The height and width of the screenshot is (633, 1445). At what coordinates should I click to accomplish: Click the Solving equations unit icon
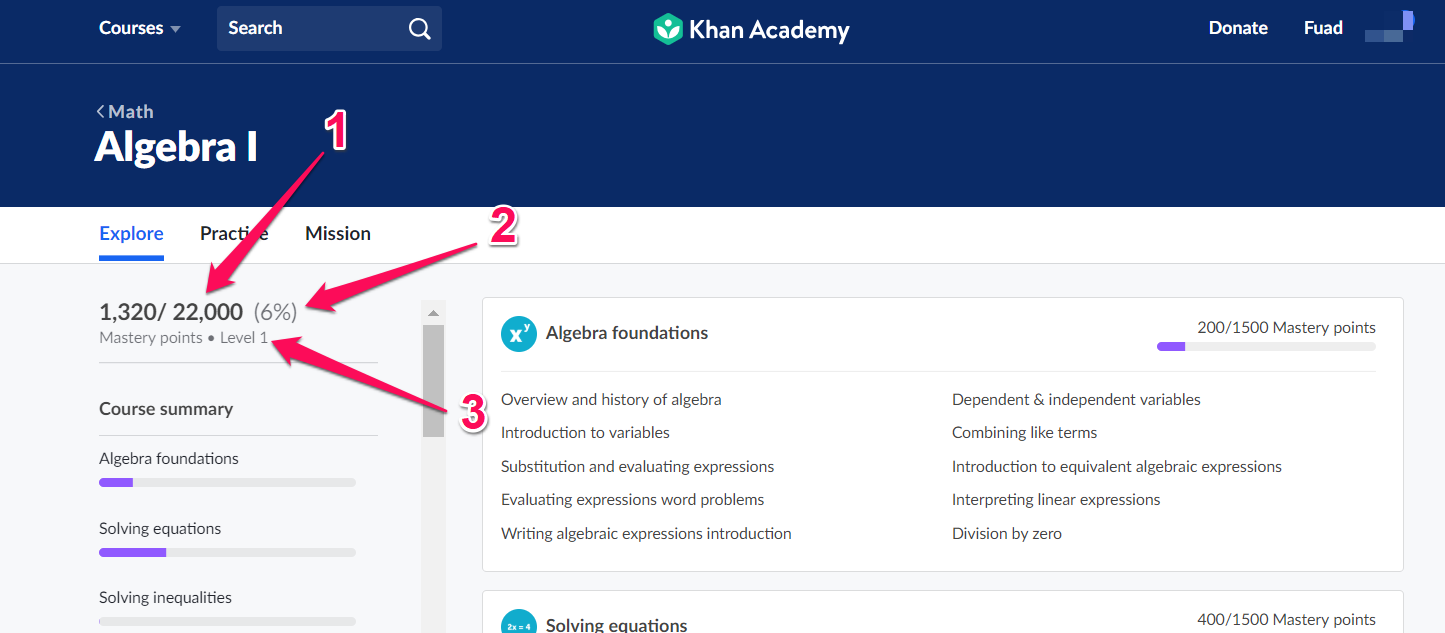(x=518, y=624)
